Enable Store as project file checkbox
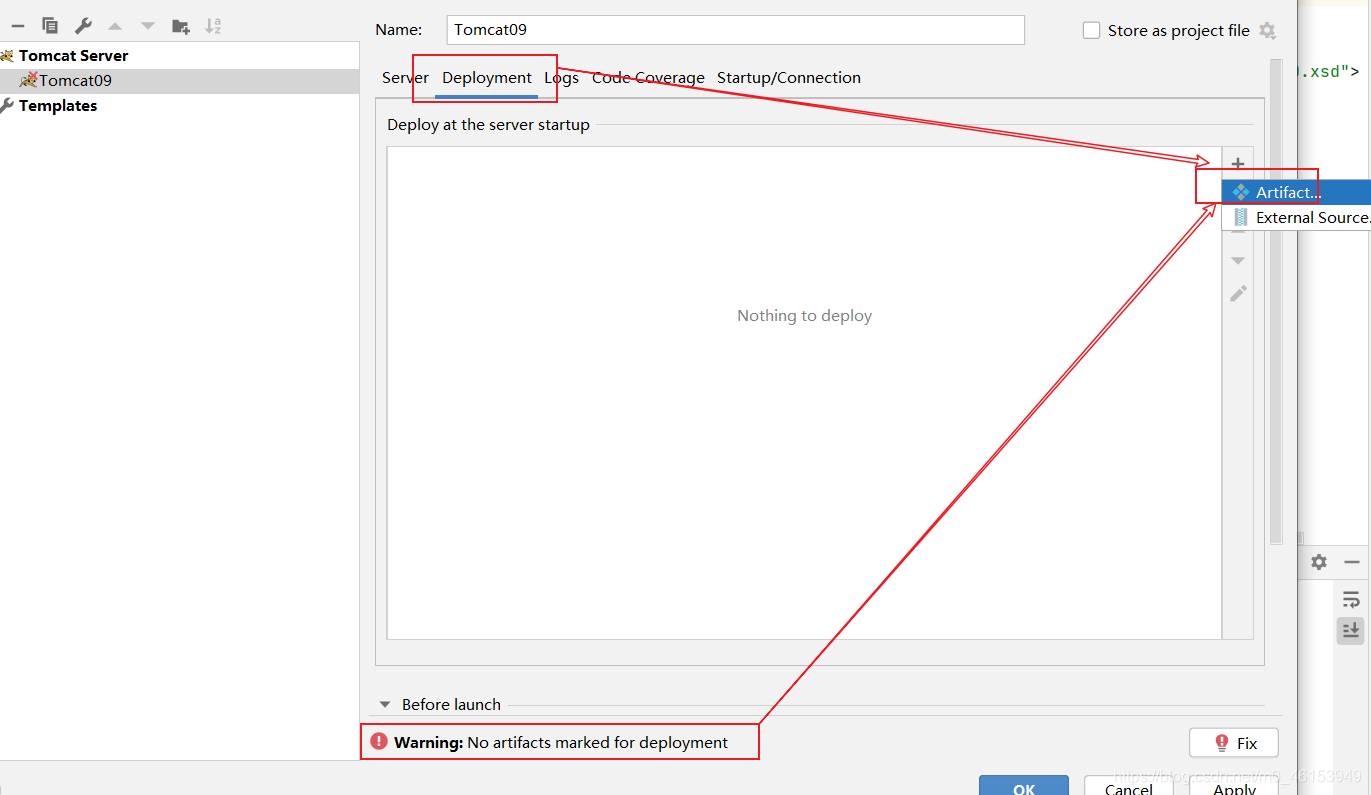 1091,31
